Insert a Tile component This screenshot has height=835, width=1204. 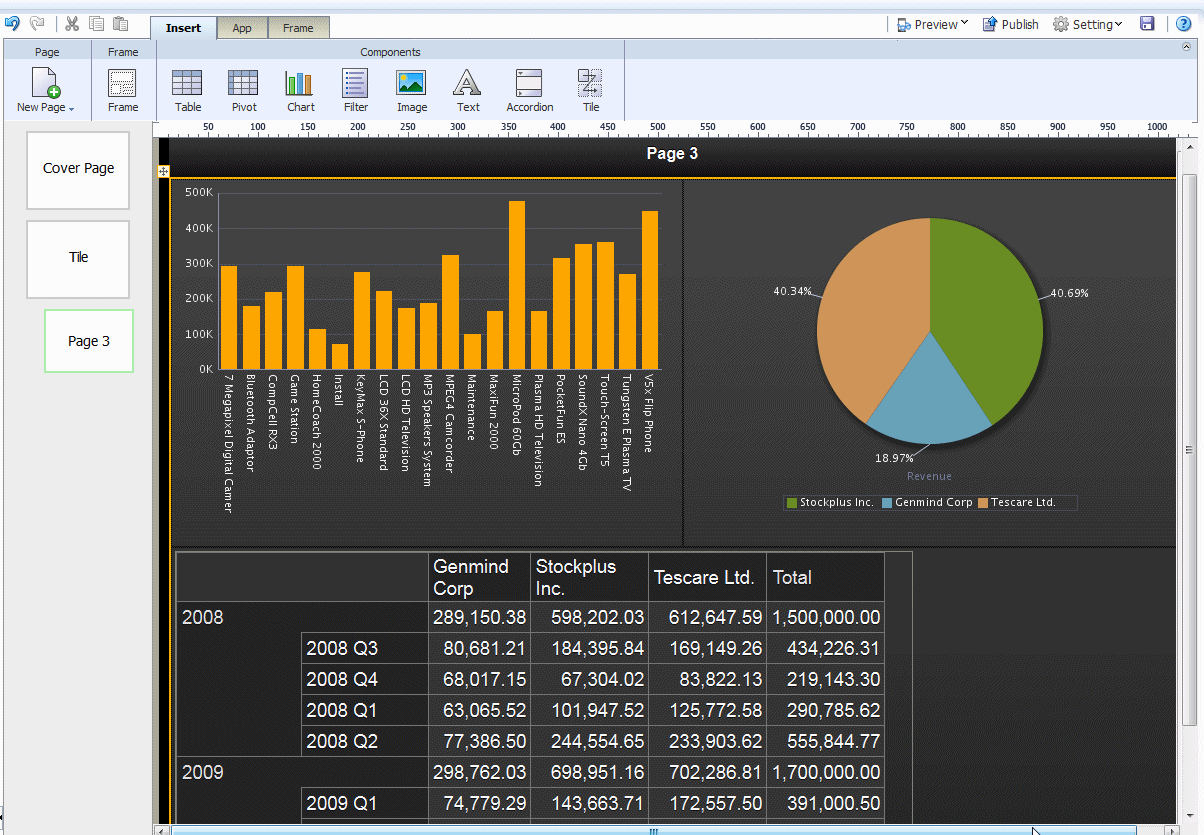tap(590, 91)
